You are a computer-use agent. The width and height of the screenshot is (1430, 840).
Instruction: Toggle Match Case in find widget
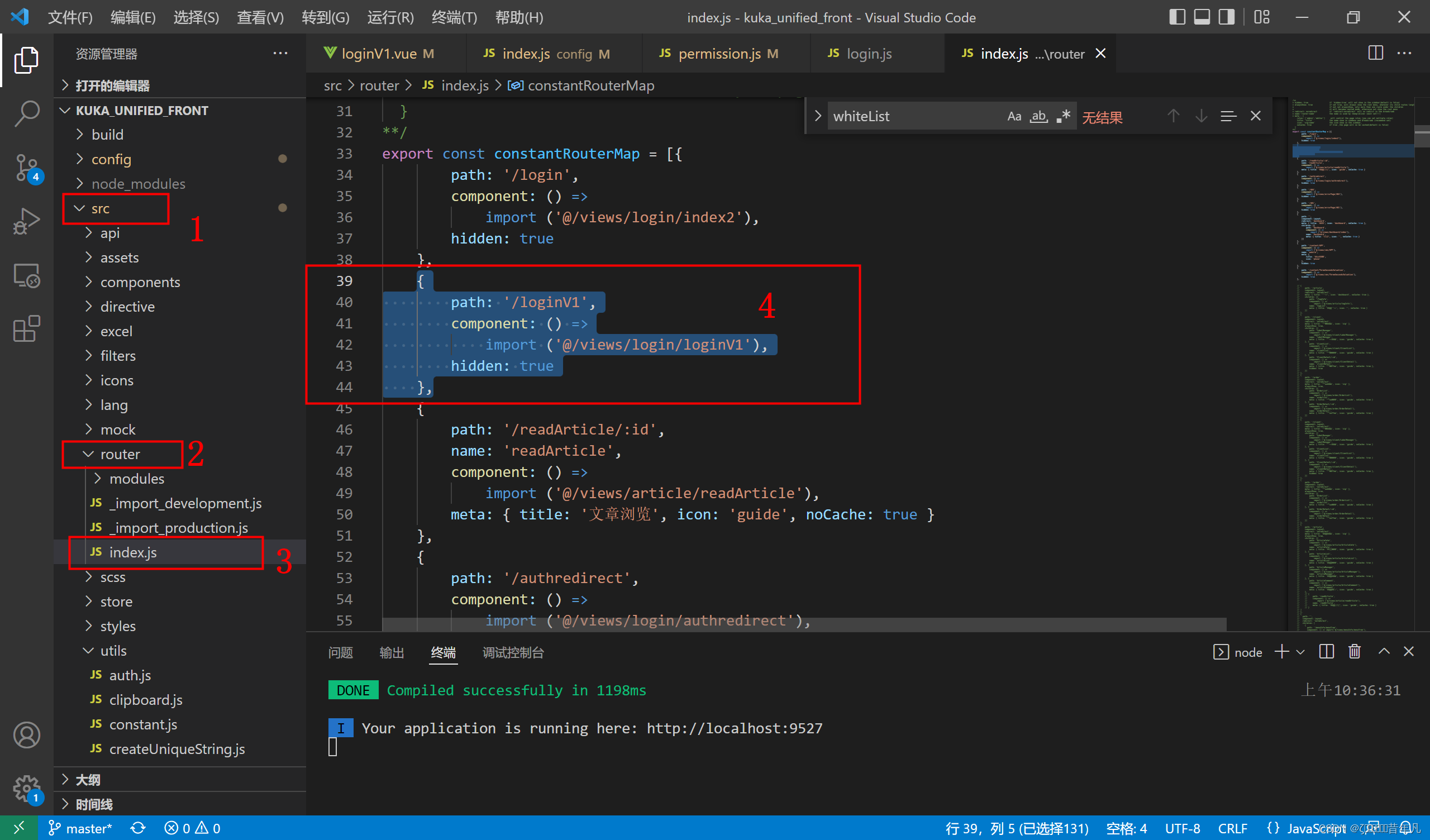(1014, 116)
